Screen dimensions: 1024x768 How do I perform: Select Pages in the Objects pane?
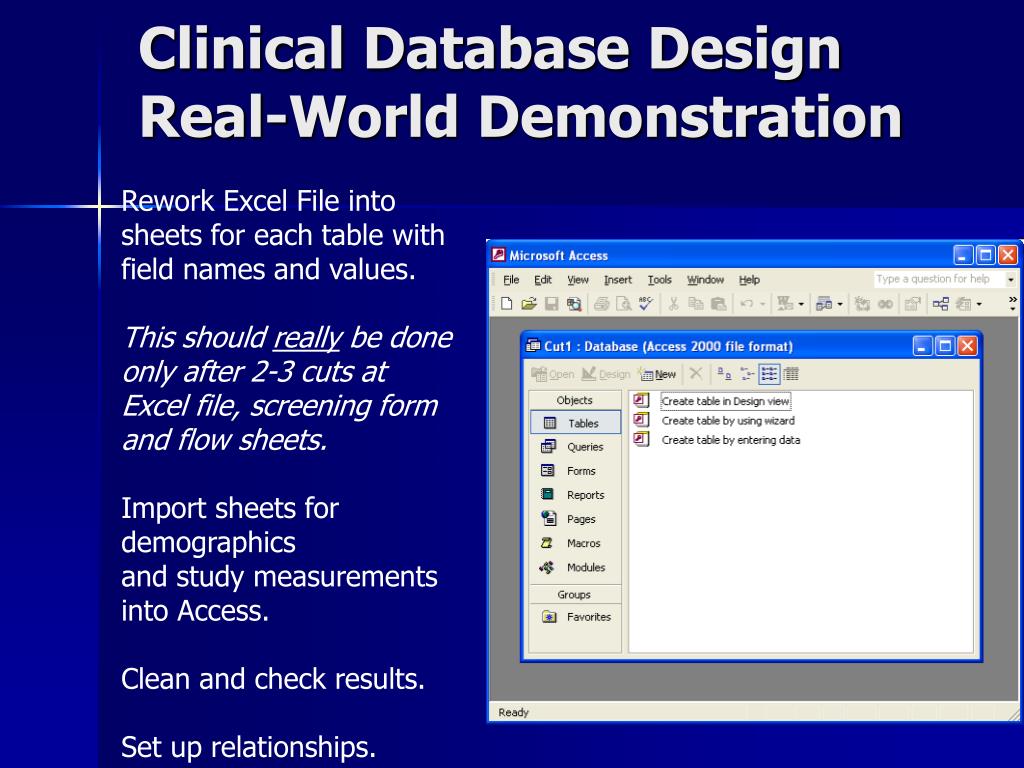click(x=575, y=519)
